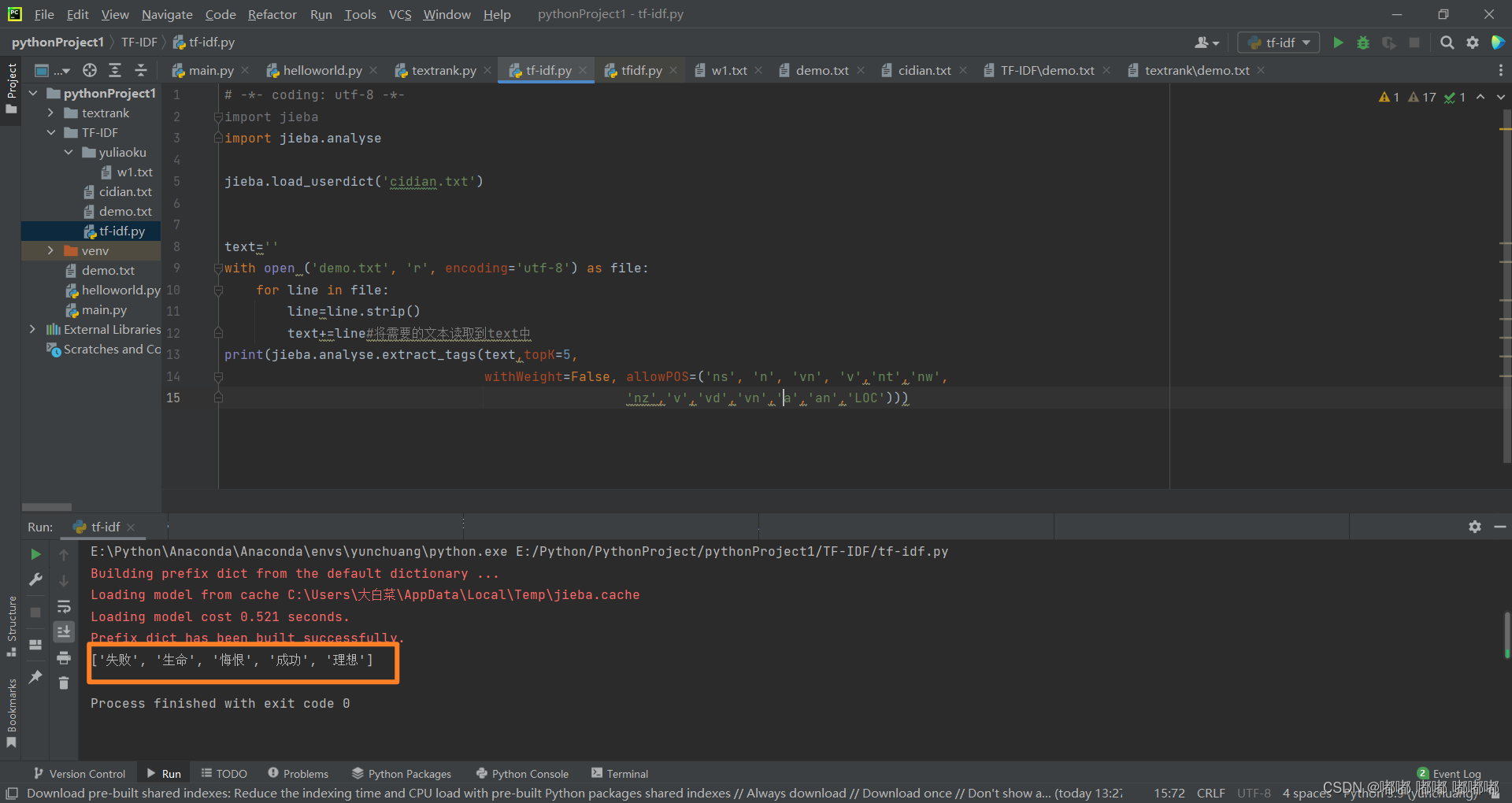1512x803 pixels.
Task: Close the tf-idf.py editor tab
Action: pos(583,70)
